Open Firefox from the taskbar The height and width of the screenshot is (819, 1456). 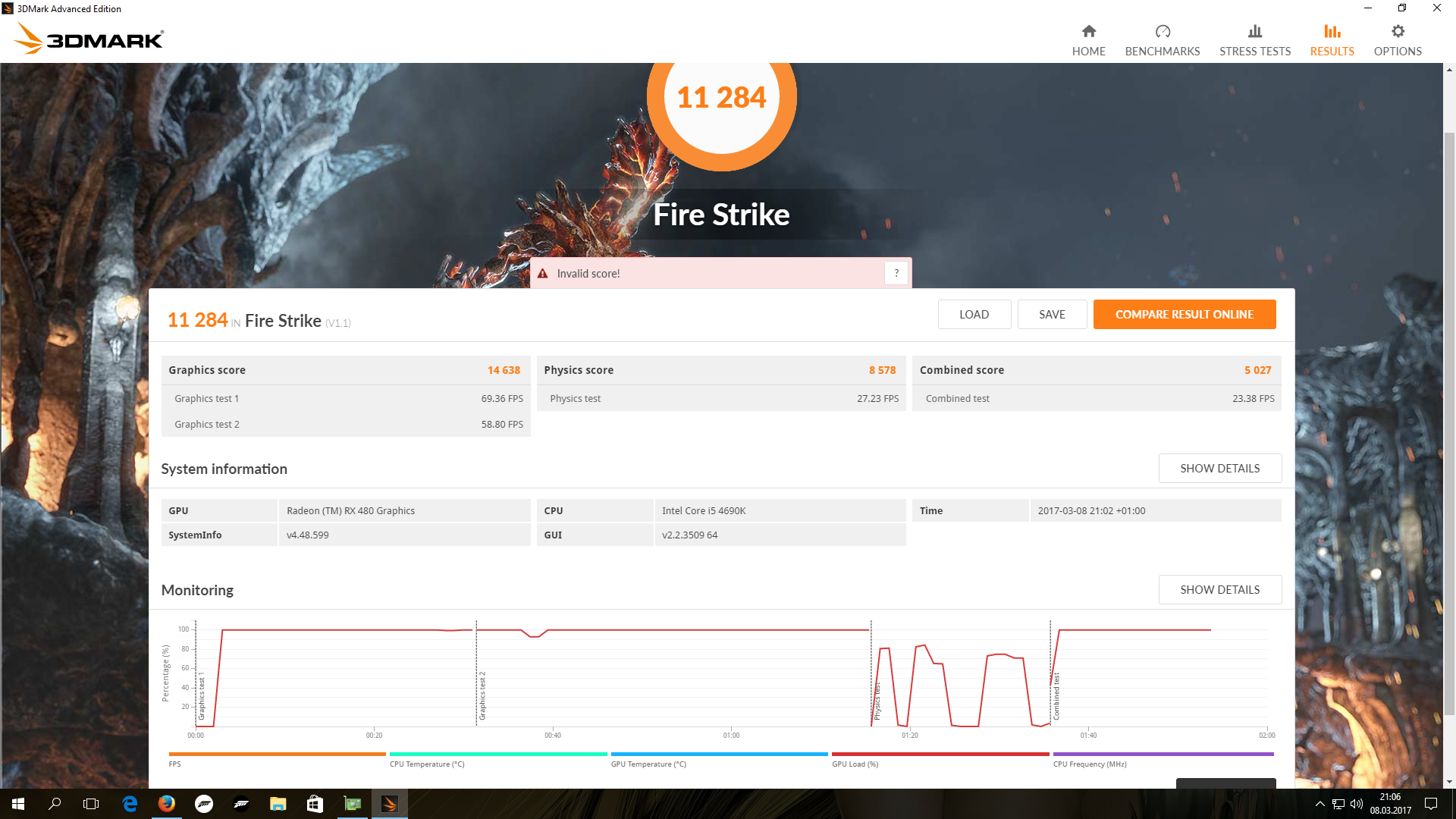point(167,804)
